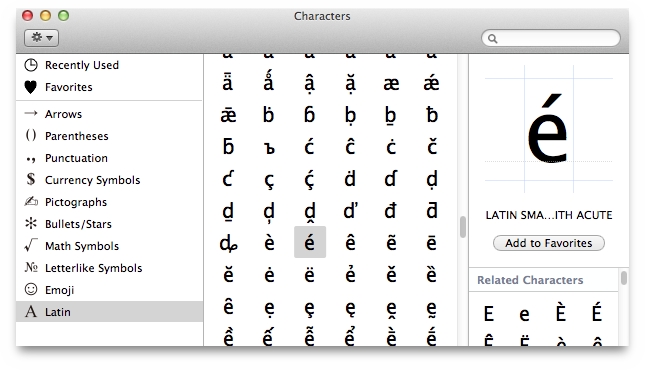Open the Math Symbols square-root icon
This screenshot has width=645, height=370.
pos(31,245)
